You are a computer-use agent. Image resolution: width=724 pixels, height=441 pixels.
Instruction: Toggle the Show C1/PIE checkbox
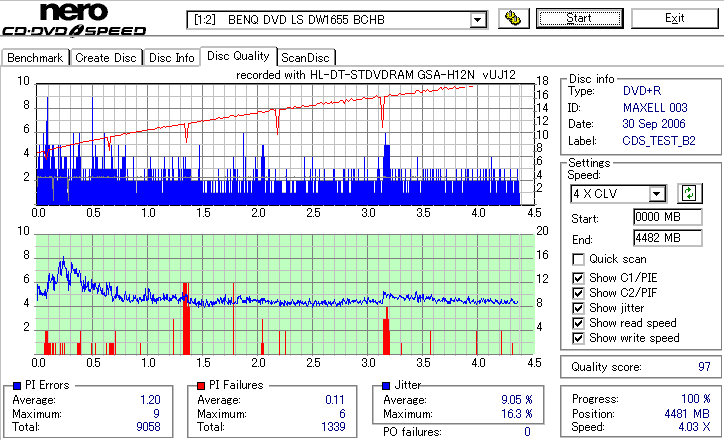click(578, 278)
